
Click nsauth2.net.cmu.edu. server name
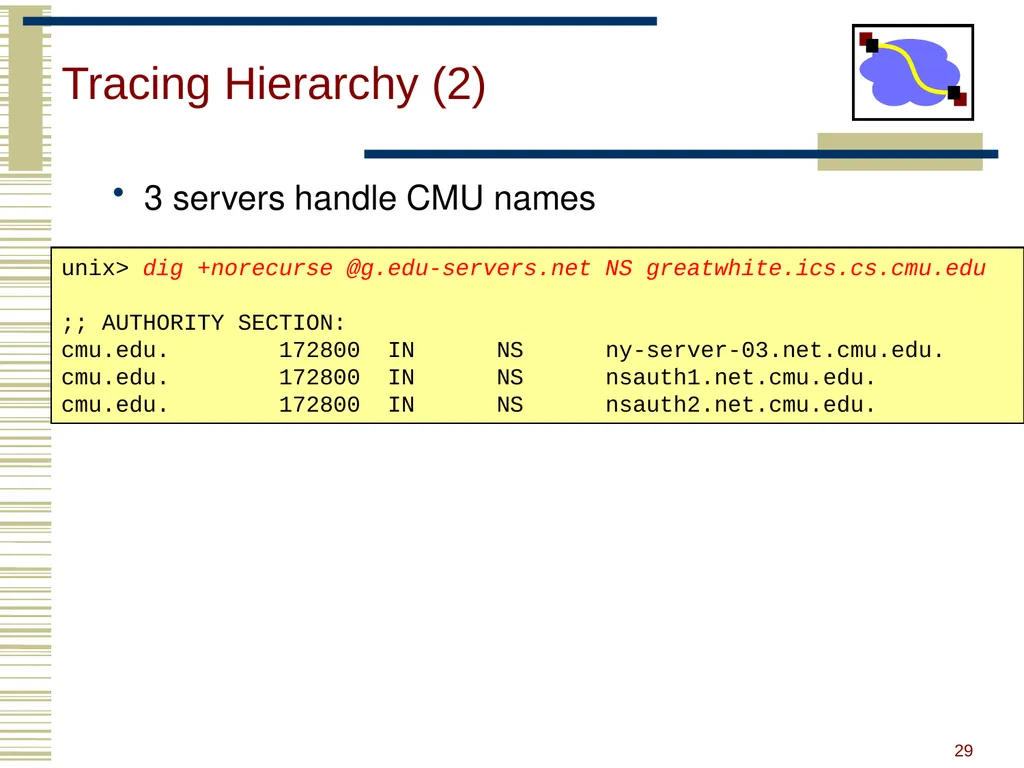point(740,405)
